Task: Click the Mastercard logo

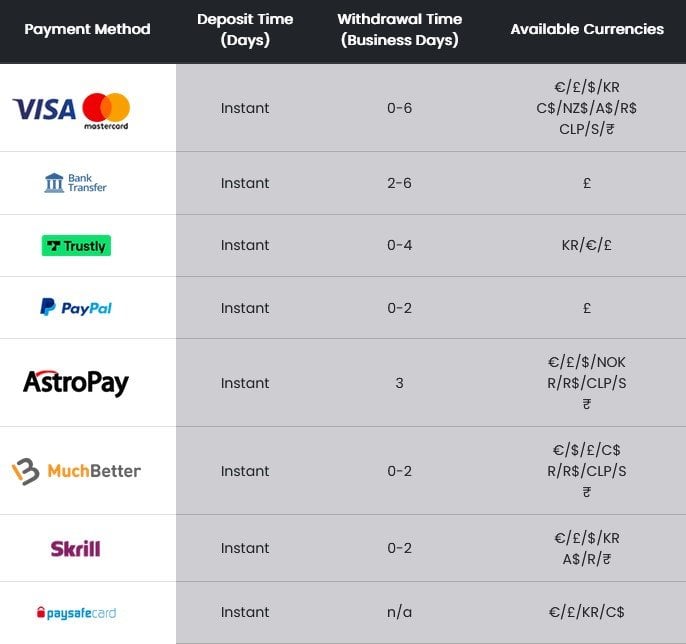Action: point(106,111)
